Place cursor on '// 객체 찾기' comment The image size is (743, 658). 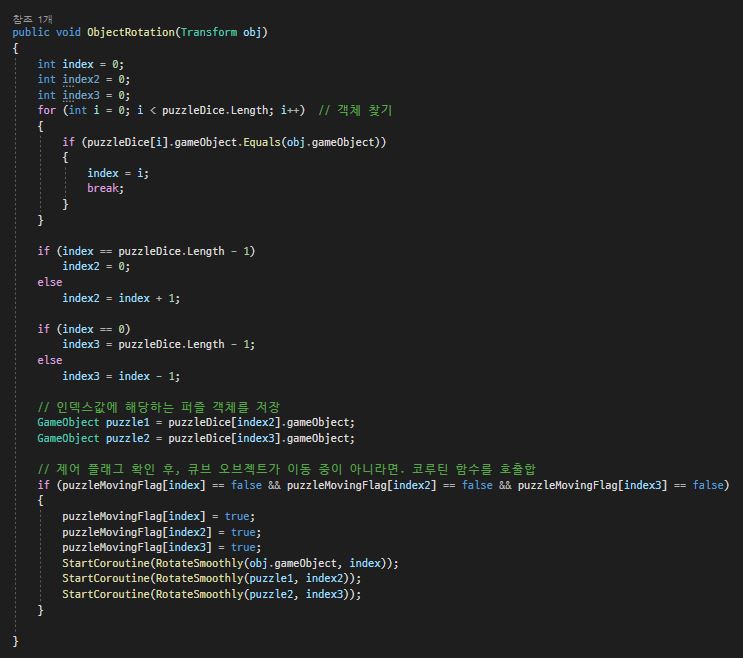click(x=355, y=110)
